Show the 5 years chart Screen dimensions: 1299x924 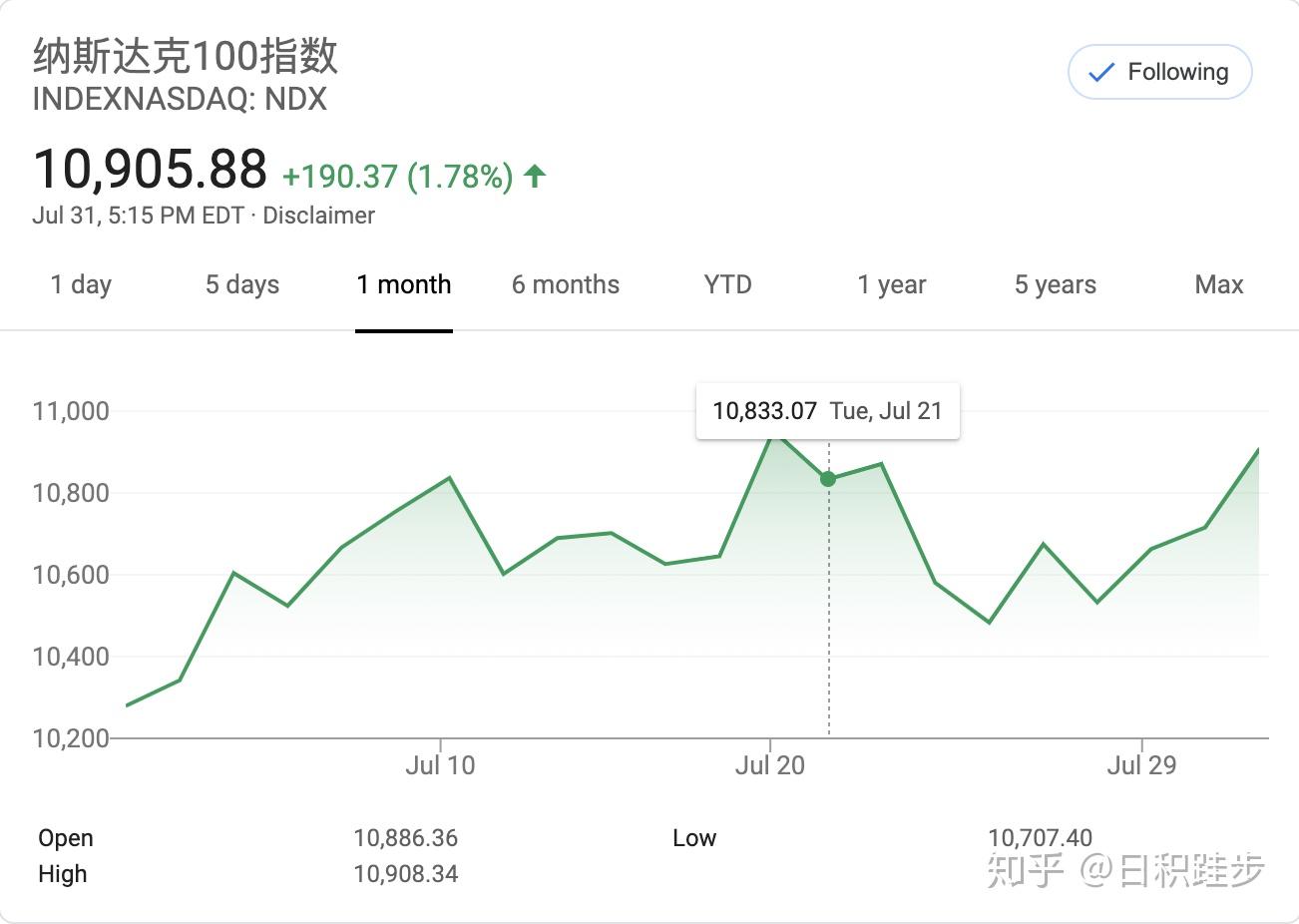[1056, 284]
